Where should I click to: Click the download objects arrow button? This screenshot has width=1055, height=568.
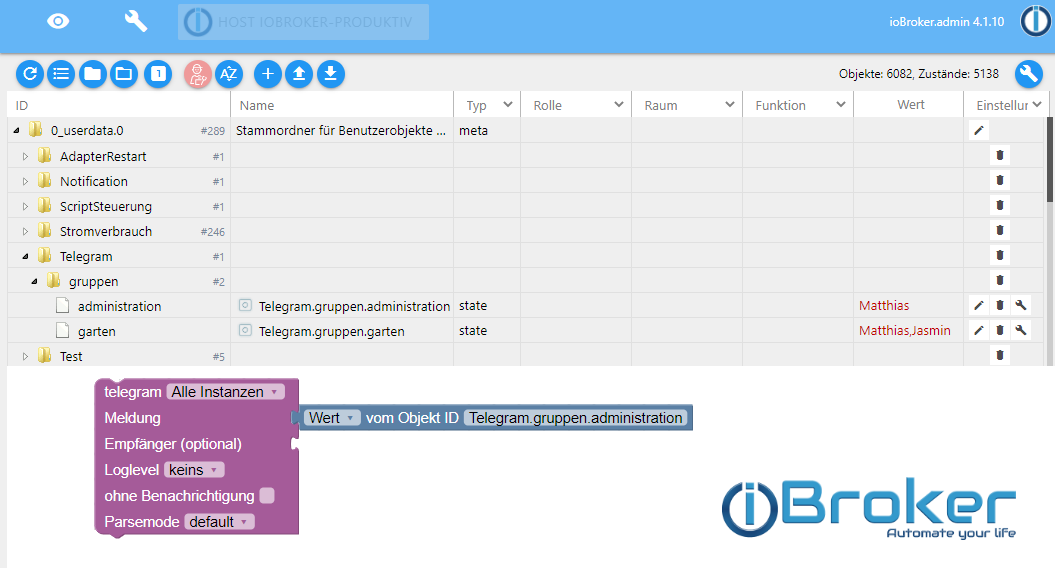pos(331,73)
